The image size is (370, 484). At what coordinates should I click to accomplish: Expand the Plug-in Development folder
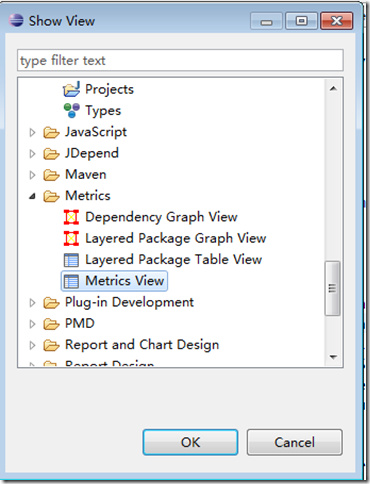(x=32, y=303)
